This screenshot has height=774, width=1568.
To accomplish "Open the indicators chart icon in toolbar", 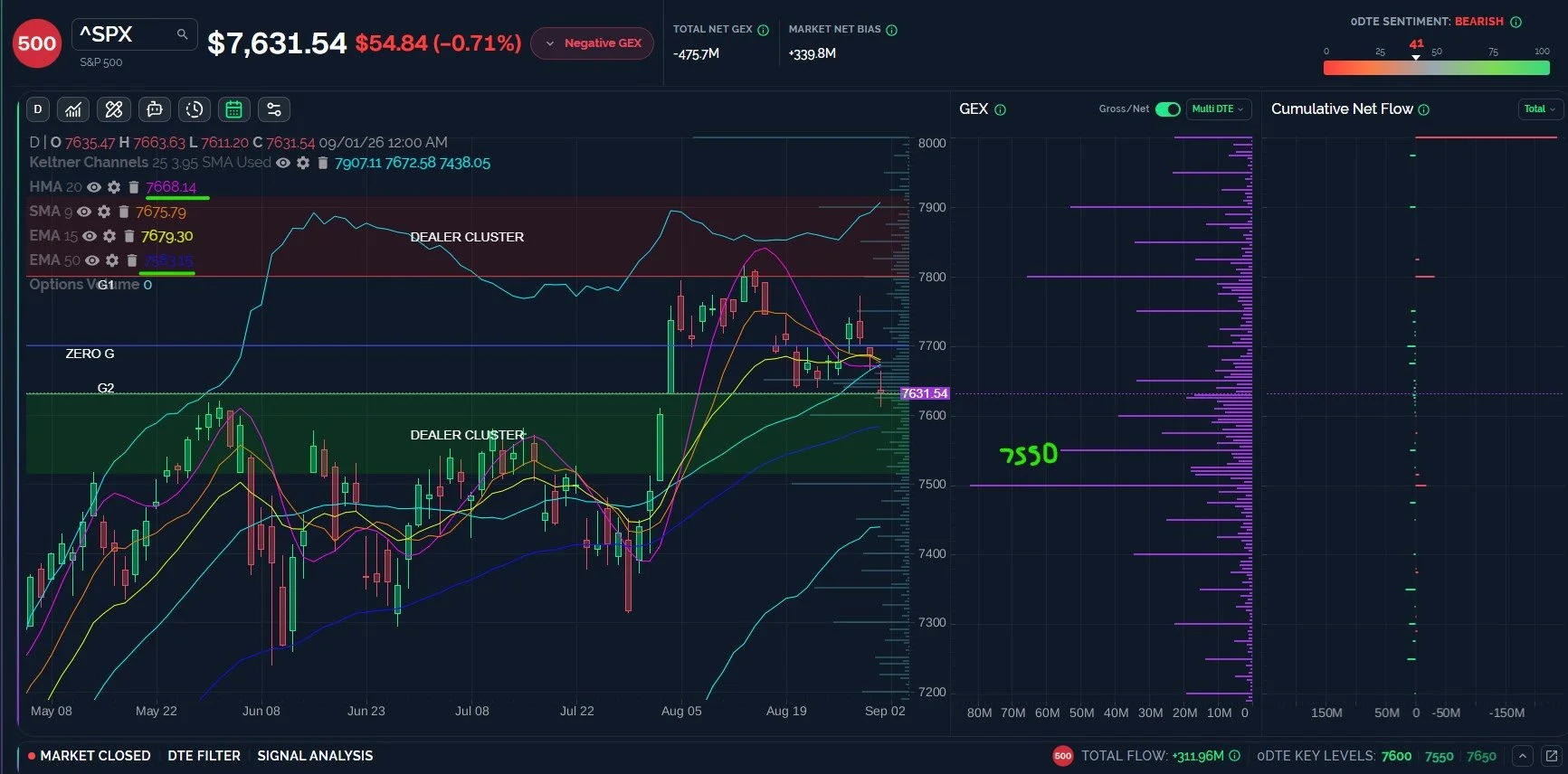I will point(73,109).
